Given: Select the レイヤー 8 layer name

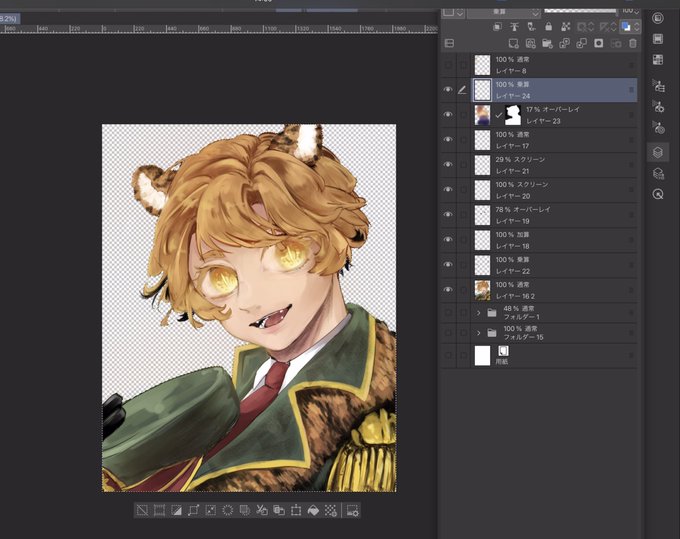Looking at the screenshot, I should (x=511, y=71).
